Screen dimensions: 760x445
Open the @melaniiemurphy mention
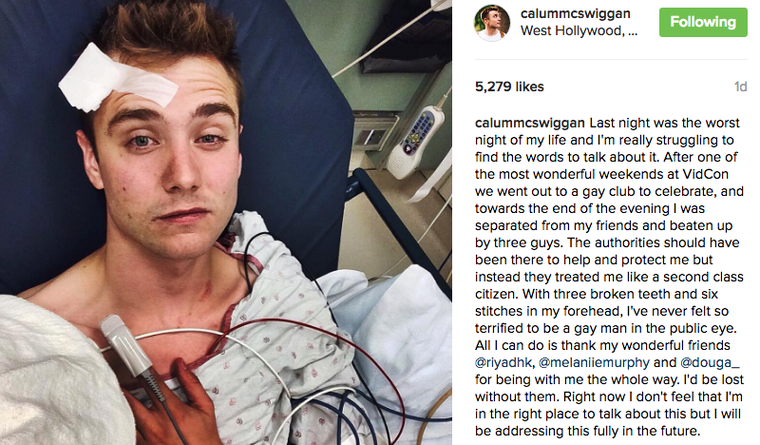click(x=594, y=362)
